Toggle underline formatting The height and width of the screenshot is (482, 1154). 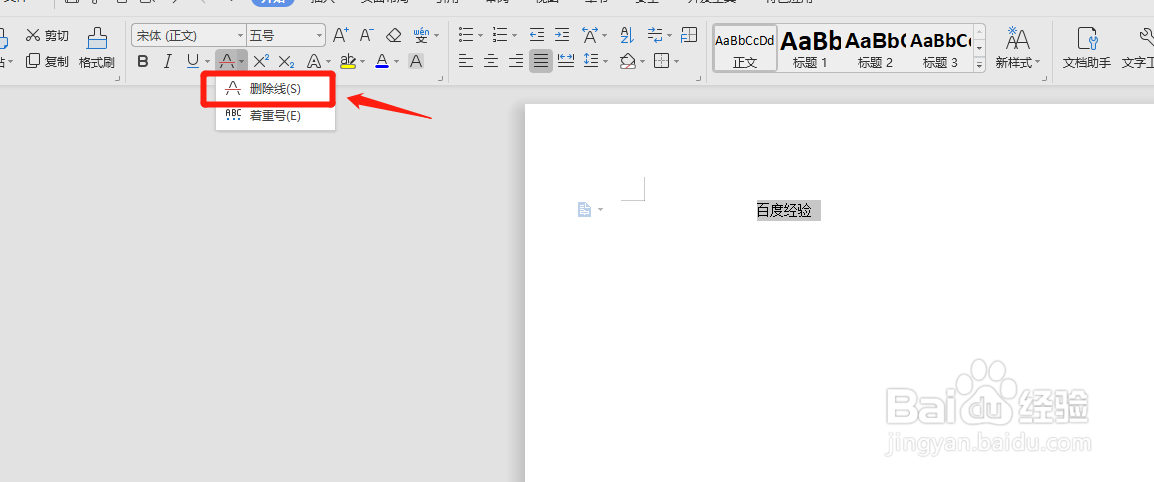[x=192, y=61]
